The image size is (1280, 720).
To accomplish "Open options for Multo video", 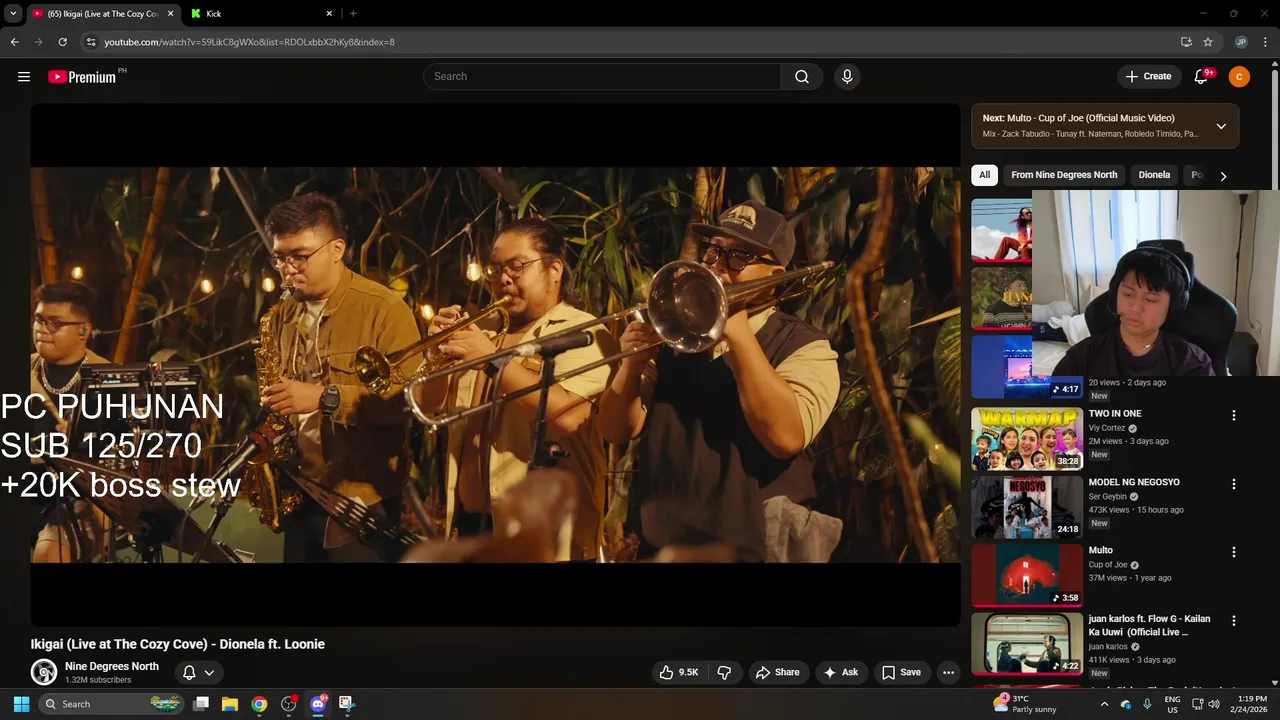I will (x=1233, y=552).
